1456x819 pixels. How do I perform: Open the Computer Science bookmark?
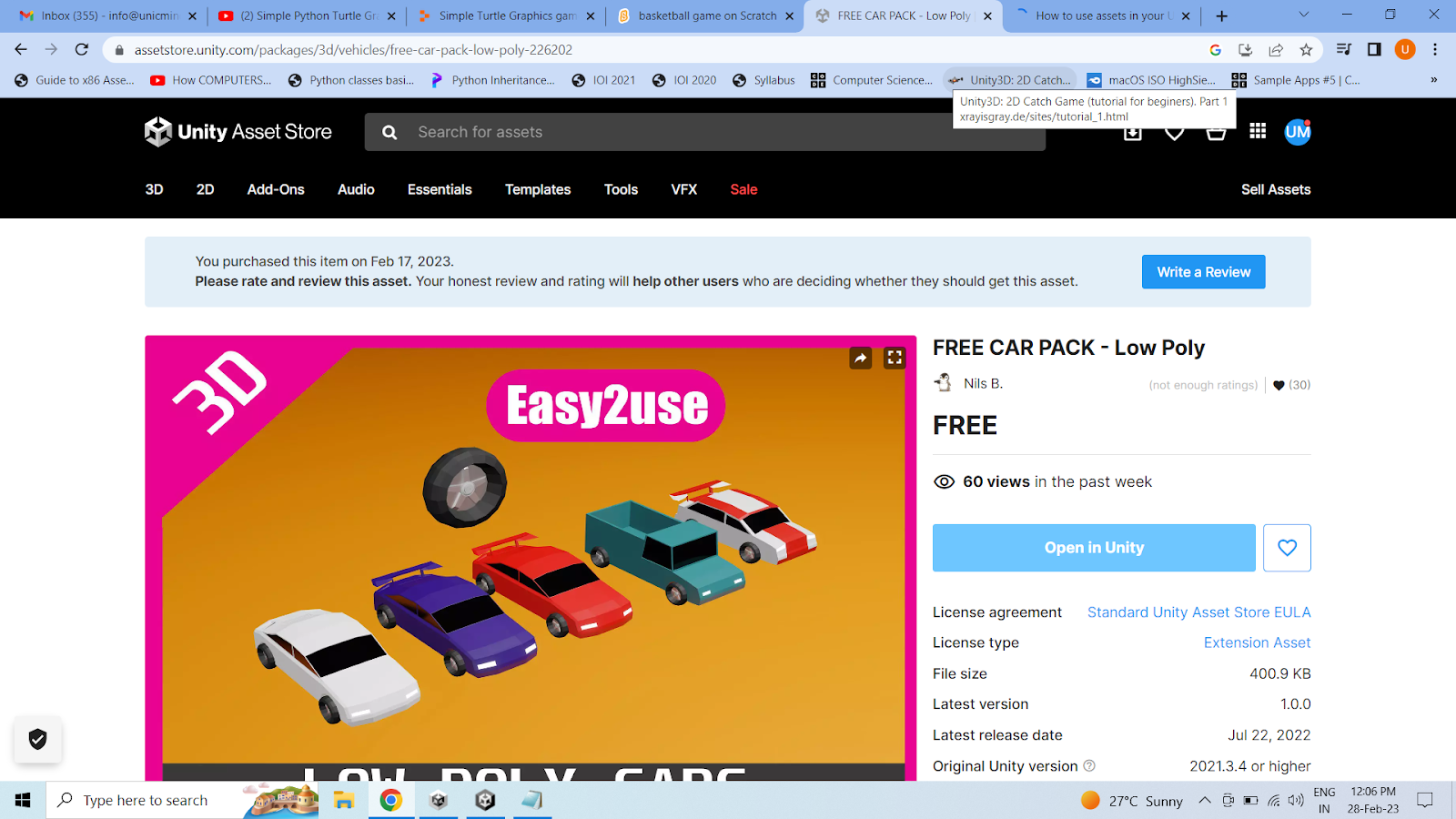pyautogui.click(x=872, y=80)
